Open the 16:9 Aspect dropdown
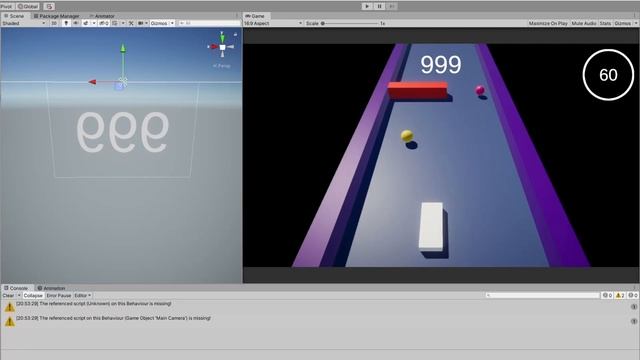This screenshot has height=360, width=640. pos(273,23)
